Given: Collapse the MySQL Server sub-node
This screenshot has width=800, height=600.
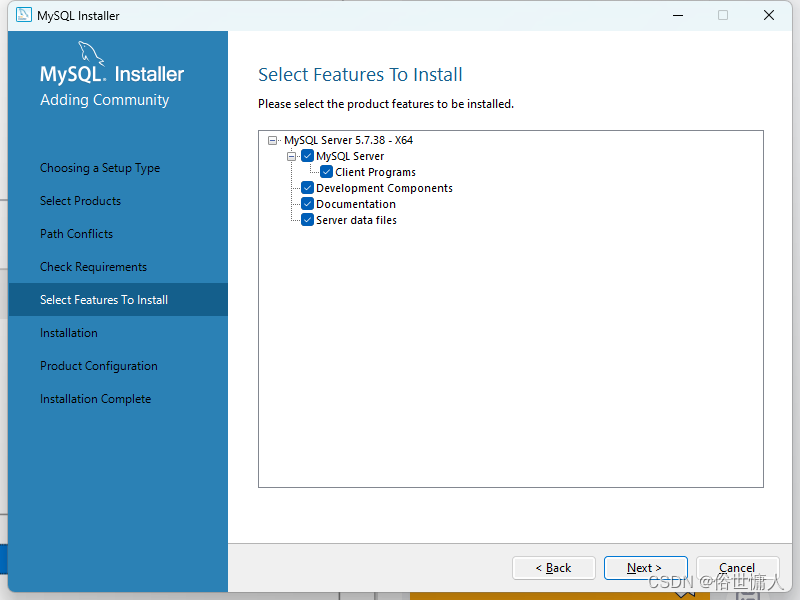Looking at the screenshot, I should [x=291, y=157].
